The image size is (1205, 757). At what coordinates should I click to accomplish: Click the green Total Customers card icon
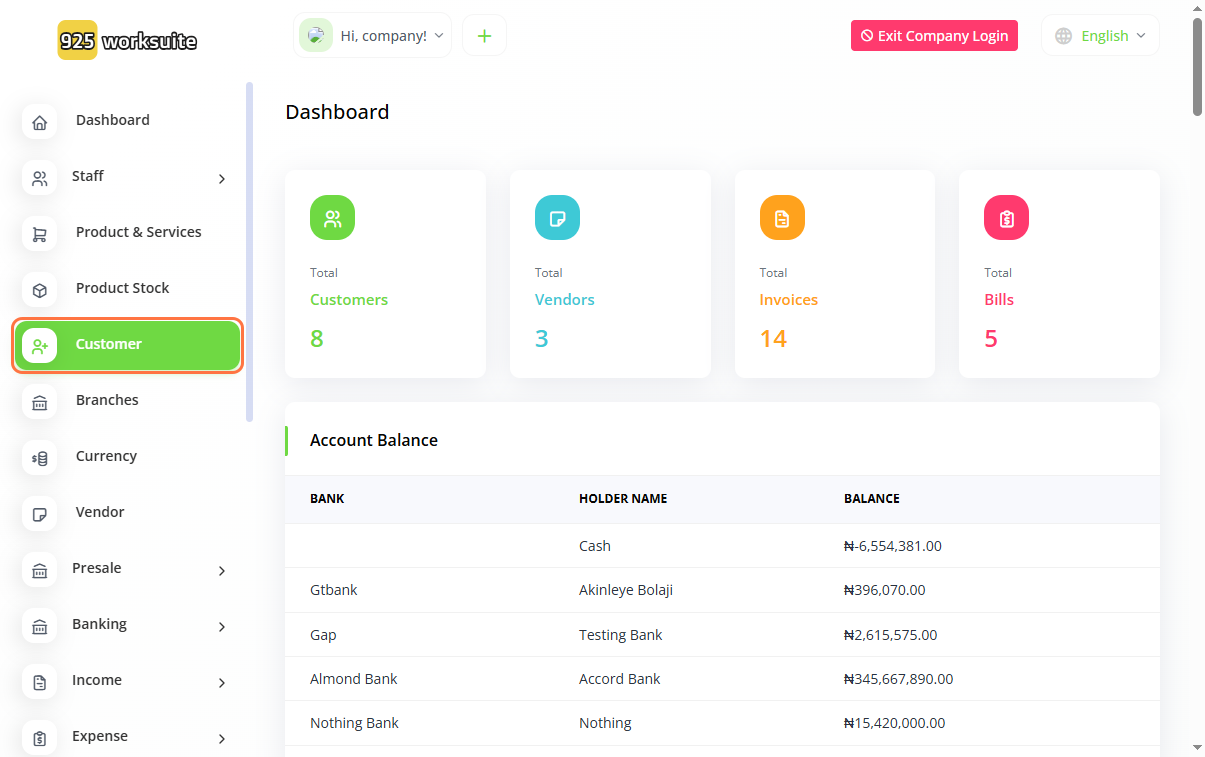tap(332, 217)
